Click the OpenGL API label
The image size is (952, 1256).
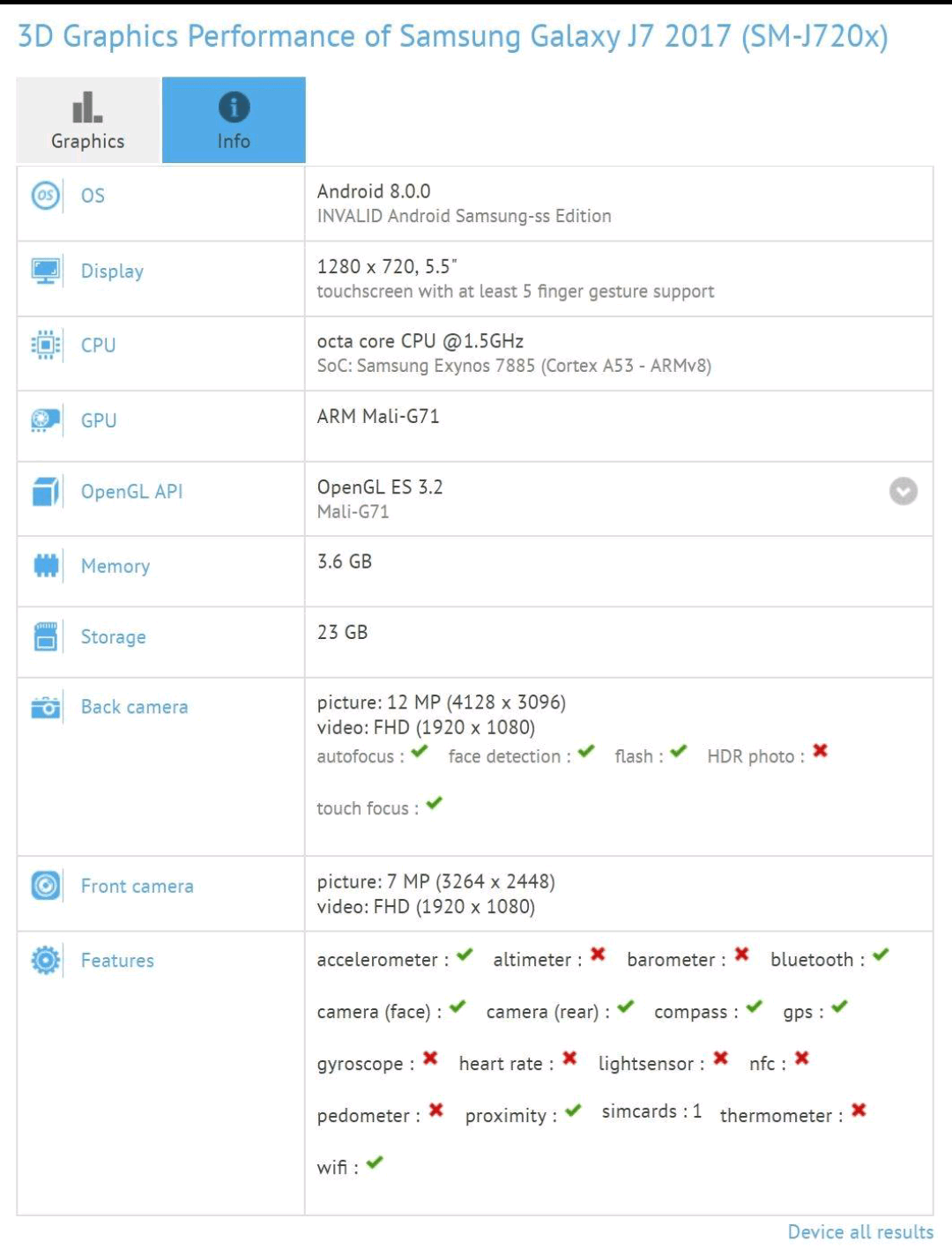point(131,492)
